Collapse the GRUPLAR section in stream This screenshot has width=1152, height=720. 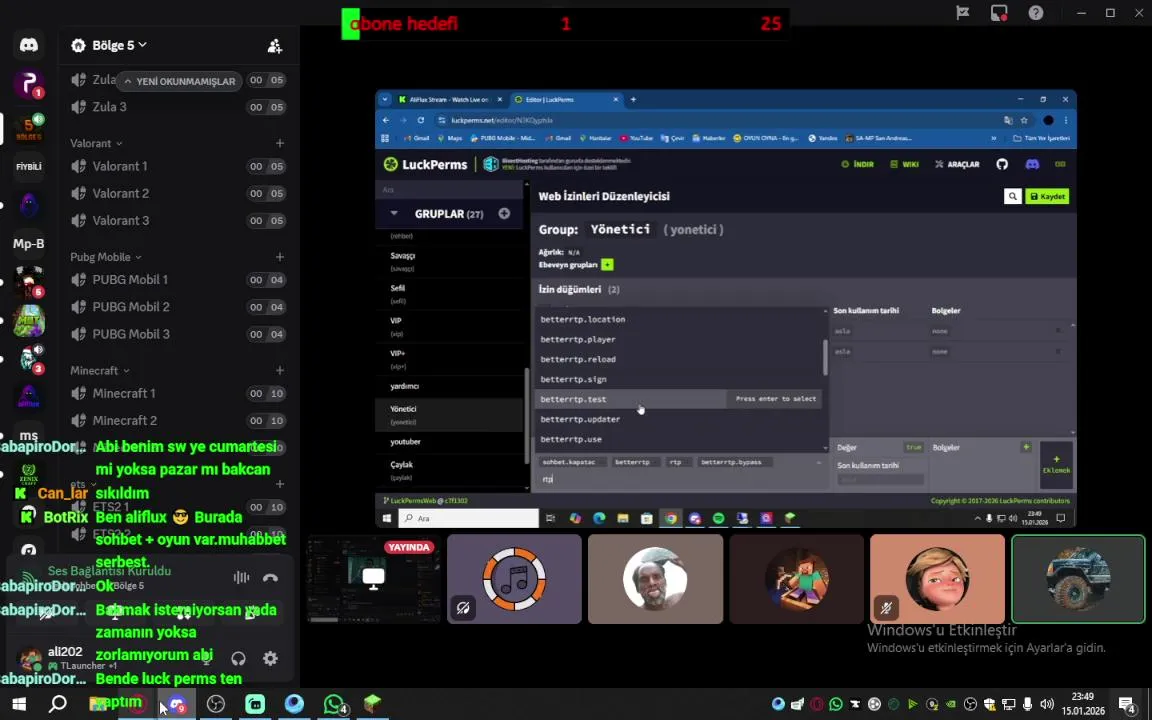click(x=394, y=214)
